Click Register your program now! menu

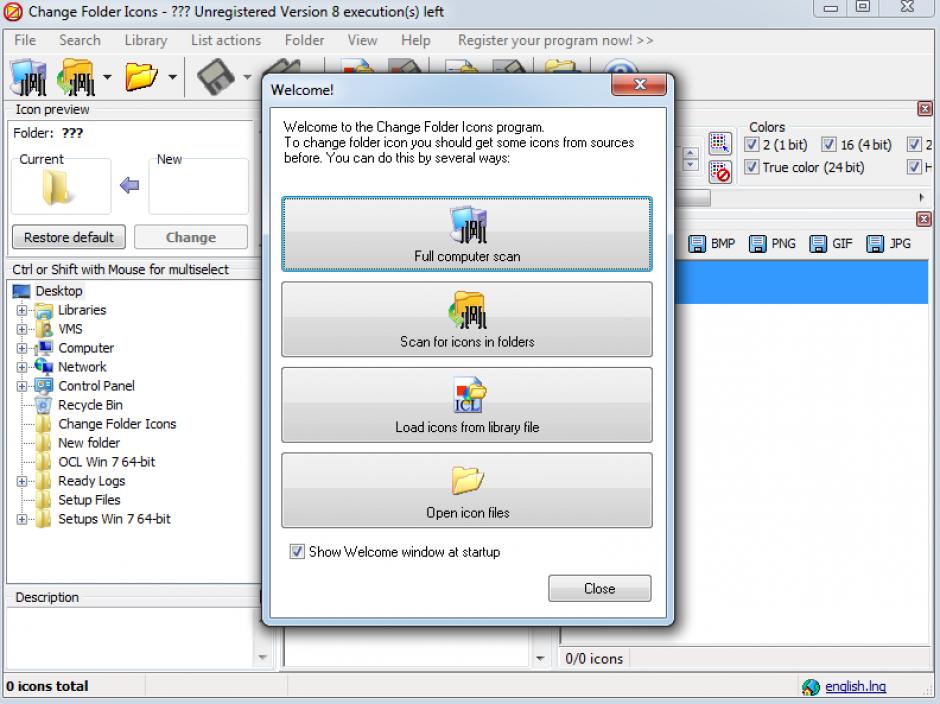click(555, 40)
